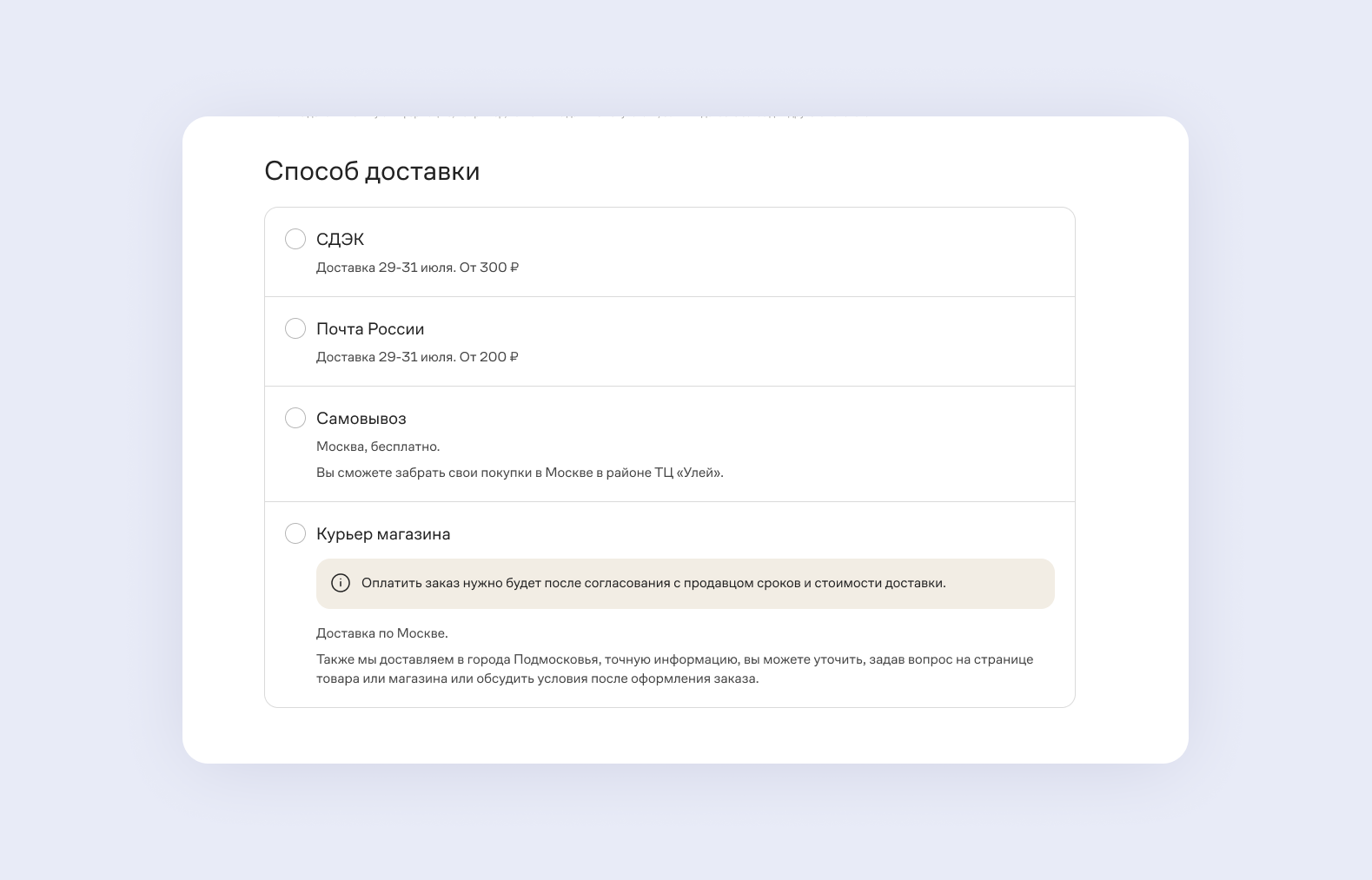This screenshot has height=880, width=1372.
Task: Enable the Курьер магазина radio button
Action: coord(295,533)
